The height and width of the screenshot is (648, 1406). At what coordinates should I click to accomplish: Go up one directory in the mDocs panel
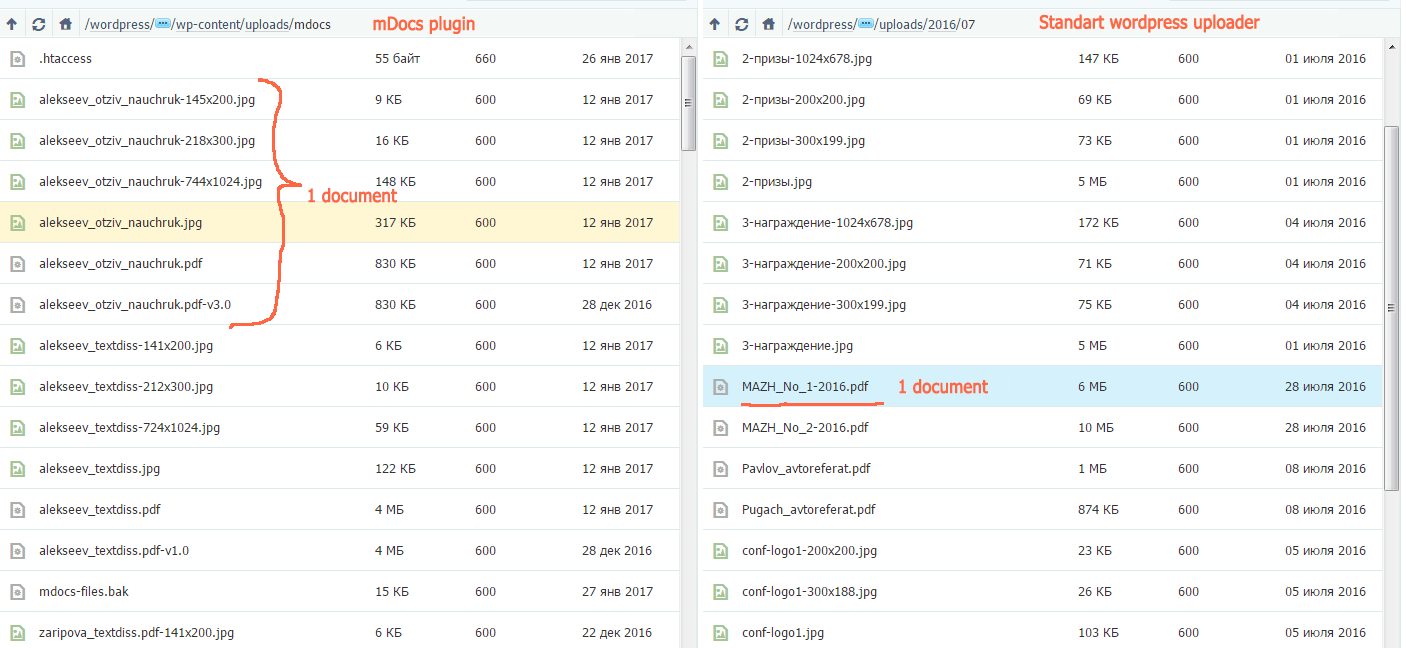click(12, 23)
